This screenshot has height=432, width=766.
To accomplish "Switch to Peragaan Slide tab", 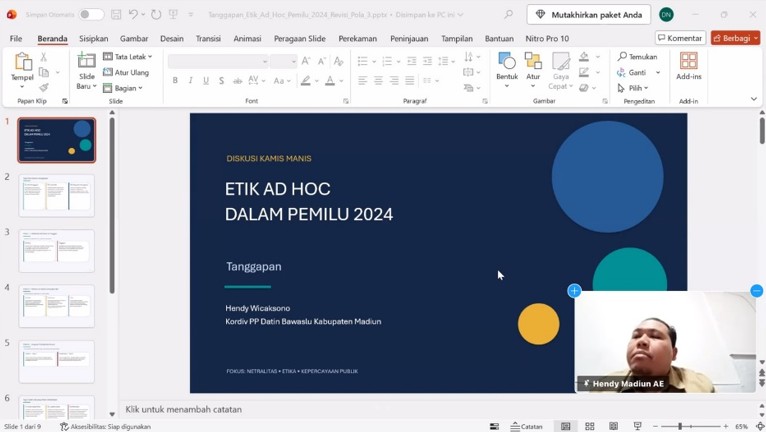I will [299, 38].
